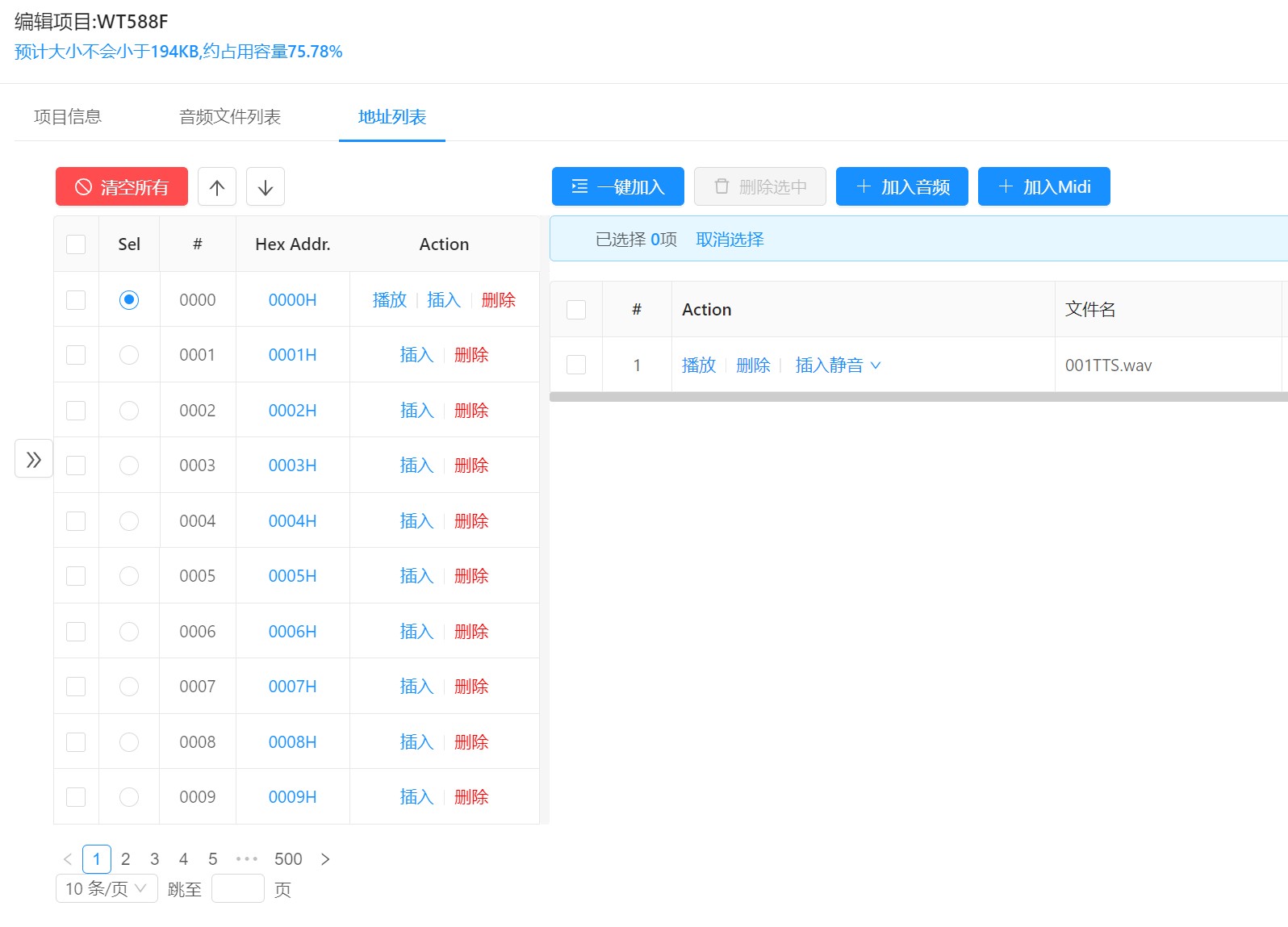Open the 项目信息 tab

68,117
